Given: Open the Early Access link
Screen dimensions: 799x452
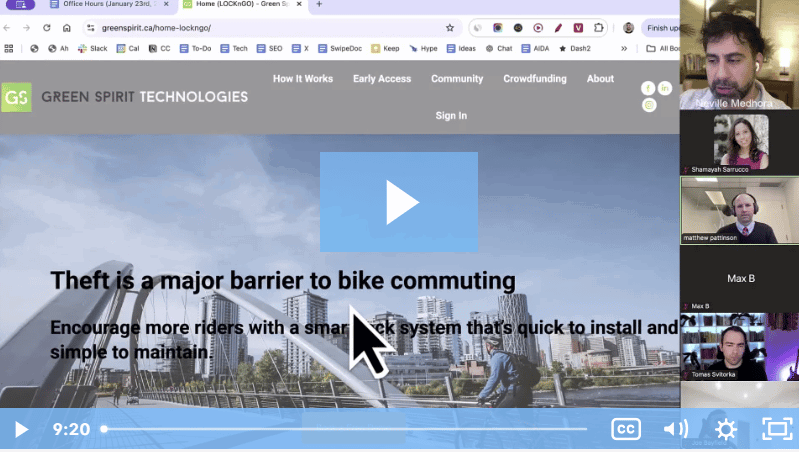Looking at the screenshot, I should (x=382, y=79).
